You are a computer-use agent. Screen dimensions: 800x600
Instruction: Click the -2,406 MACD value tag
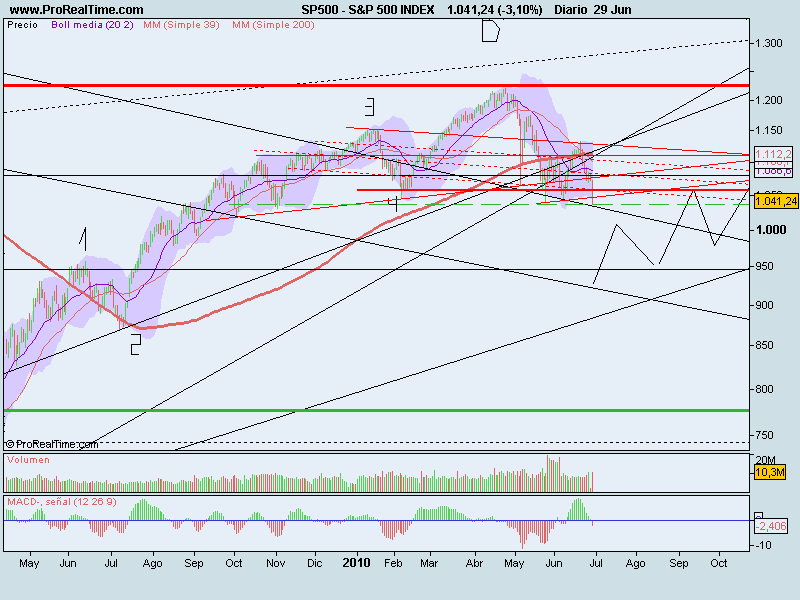point(771,526)
